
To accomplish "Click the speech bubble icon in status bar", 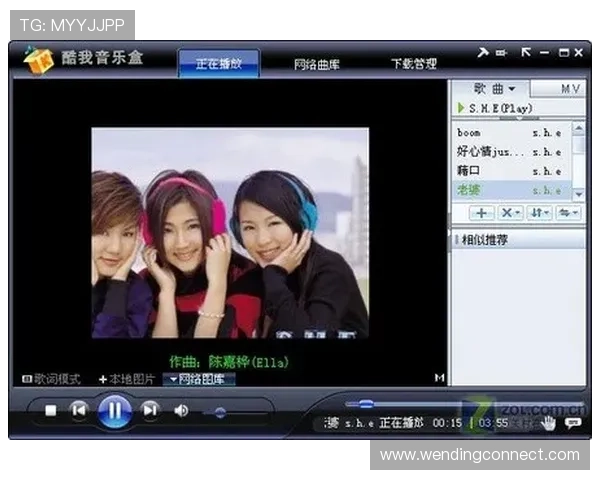I will coord(573,423).
